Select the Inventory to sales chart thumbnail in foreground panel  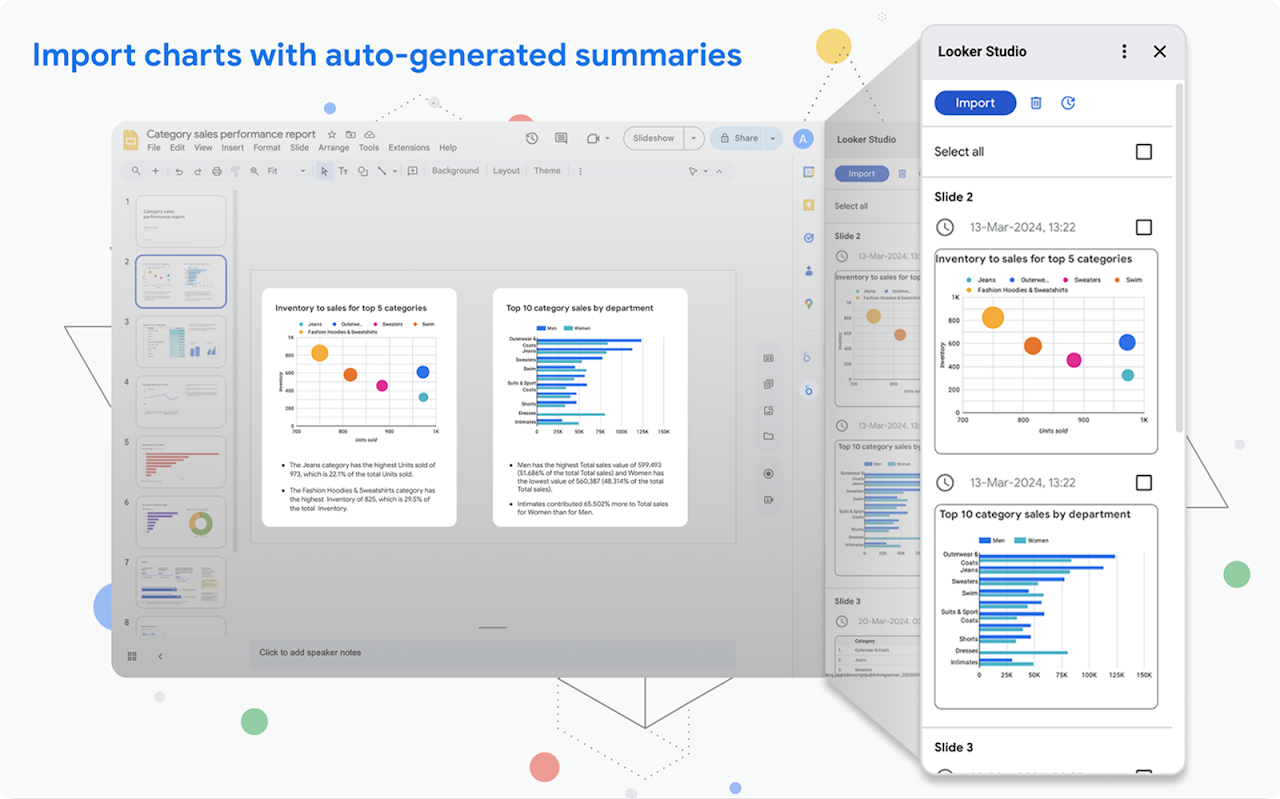coord(1046,352)
